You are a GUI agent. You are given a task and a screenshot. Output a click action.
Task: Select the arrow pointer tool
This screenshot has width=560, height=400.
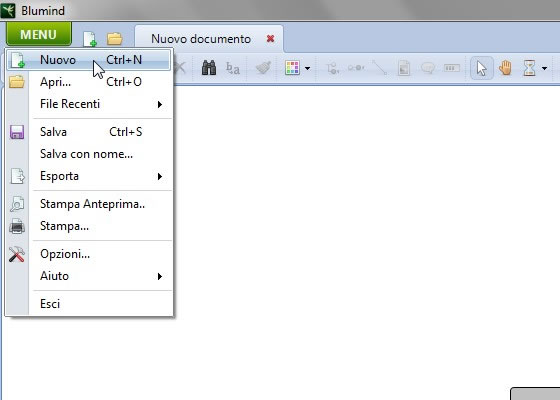click(481, 68)
